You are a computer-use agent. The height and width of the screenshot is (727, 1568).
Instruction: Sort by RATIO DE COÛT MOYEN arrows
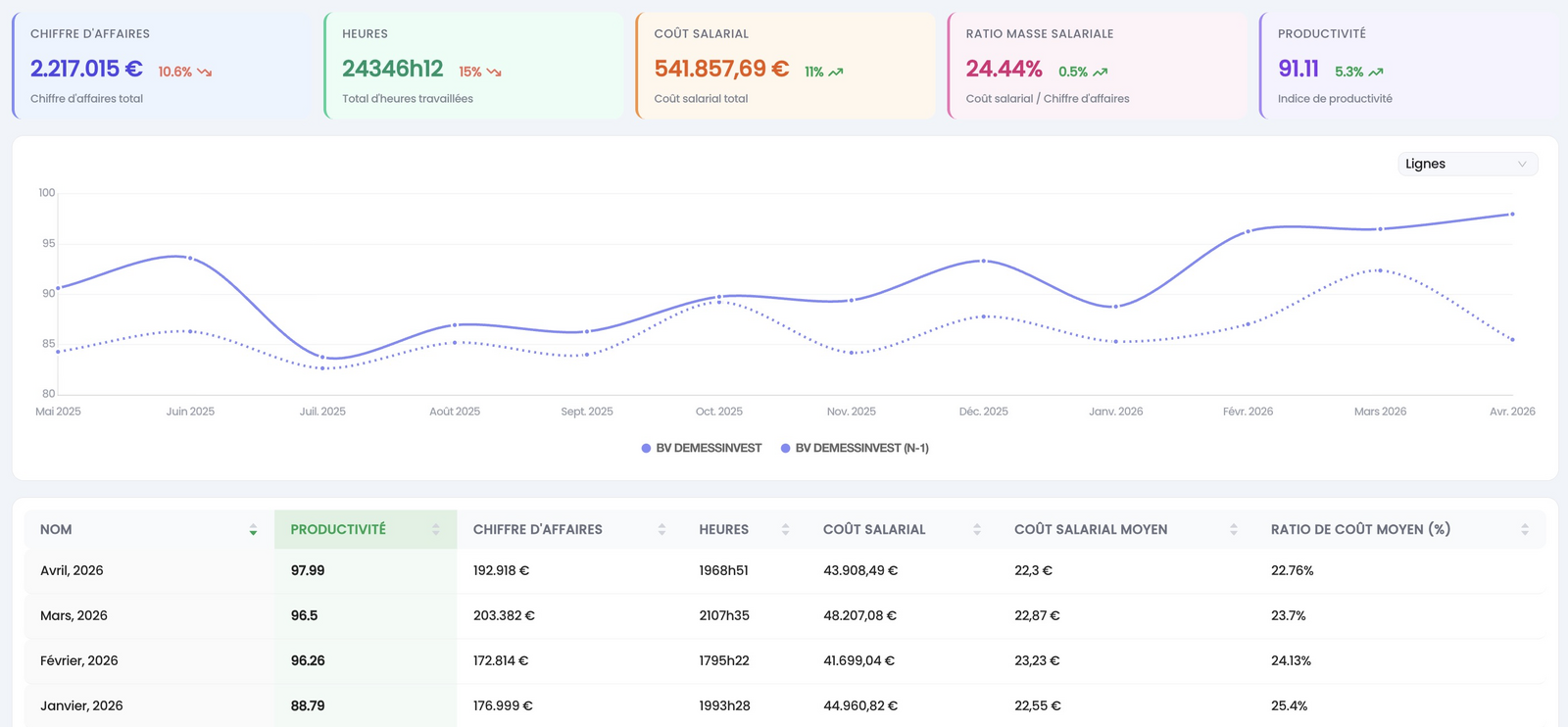pyautogui.click(x=1524, y=530)
